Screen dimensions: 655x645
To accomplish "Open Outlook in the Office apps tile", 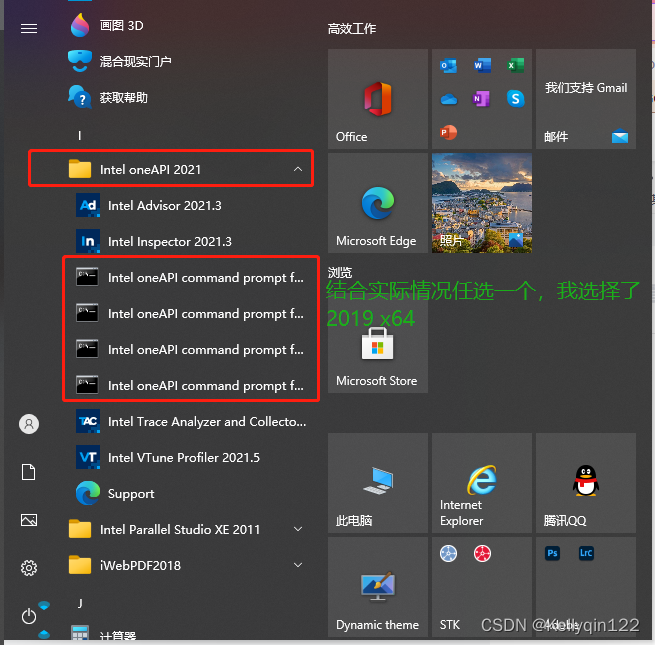I will (x=448, y=66).
